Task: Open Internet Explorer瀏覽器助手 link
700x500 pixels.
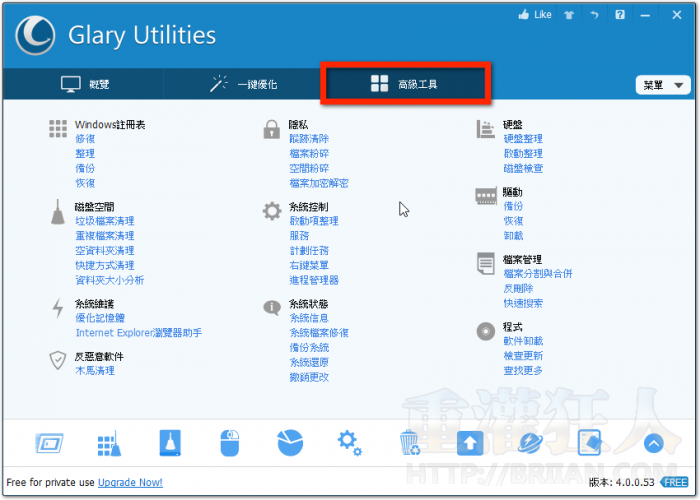Action: tap(138, 333)
